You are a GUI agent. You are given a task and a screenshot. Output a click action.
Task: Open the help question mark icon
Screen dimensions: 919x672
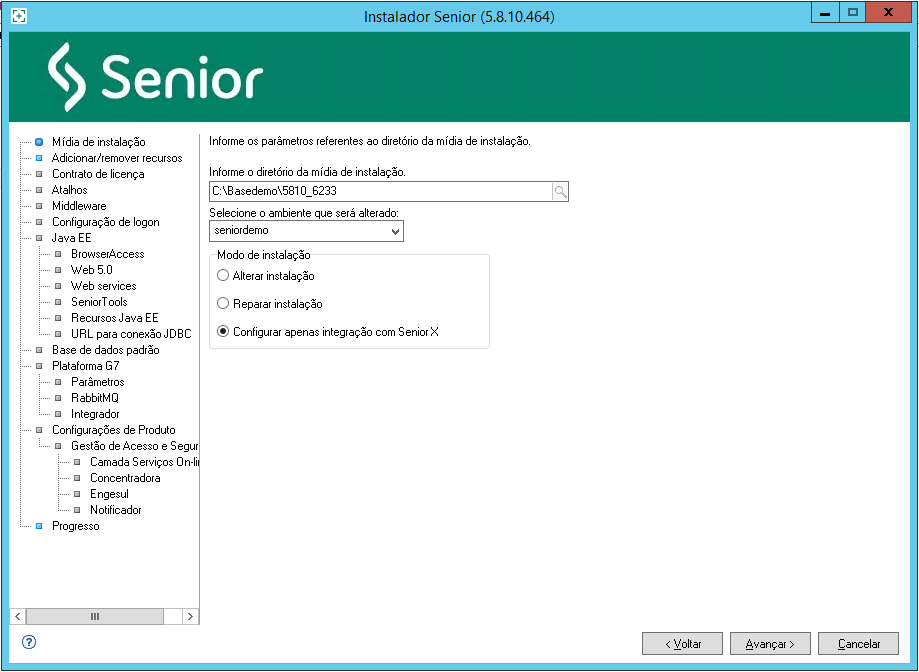29,642
